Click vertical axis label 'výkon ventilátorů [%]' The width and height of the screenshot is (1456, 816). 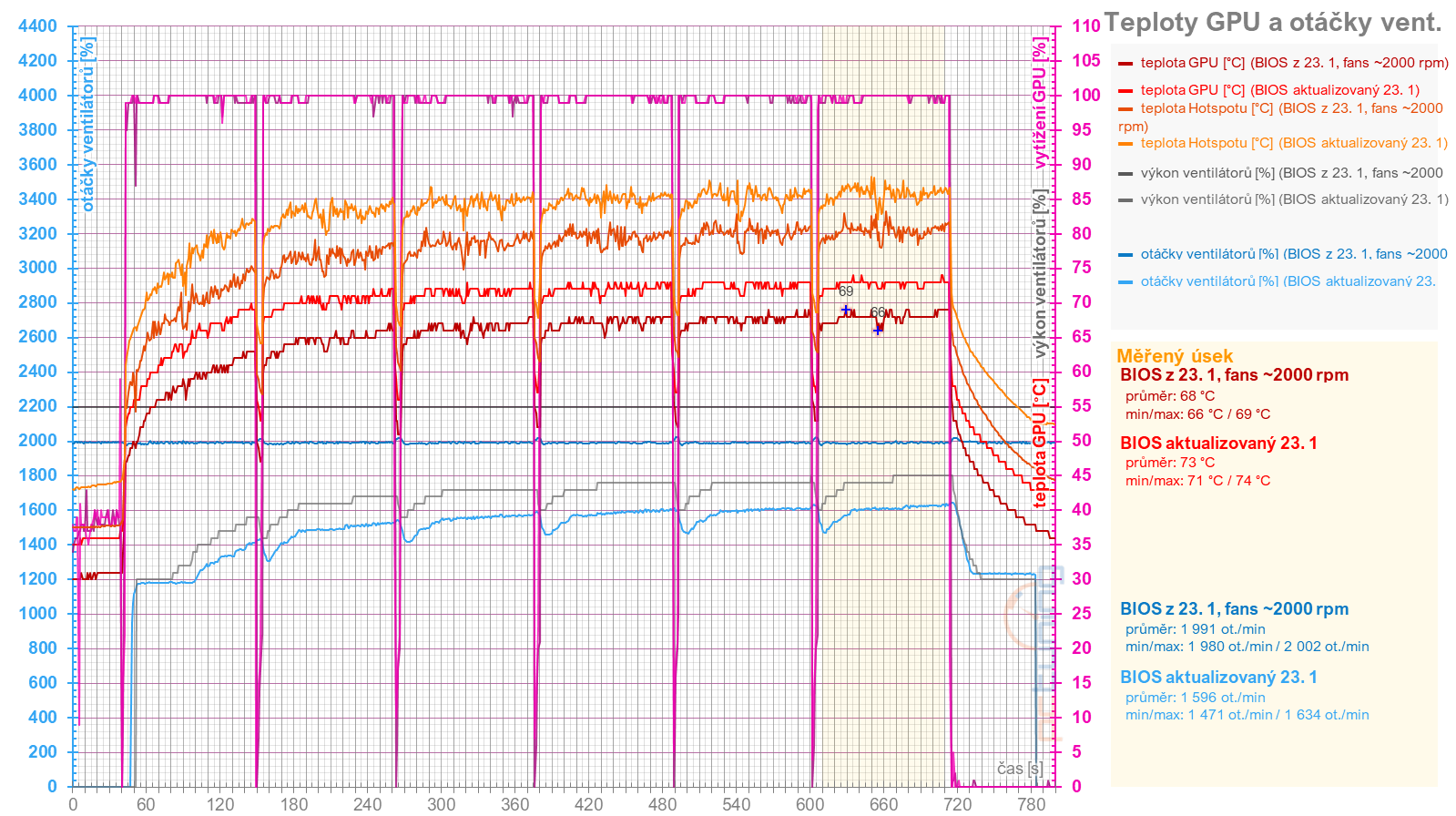1039,274
